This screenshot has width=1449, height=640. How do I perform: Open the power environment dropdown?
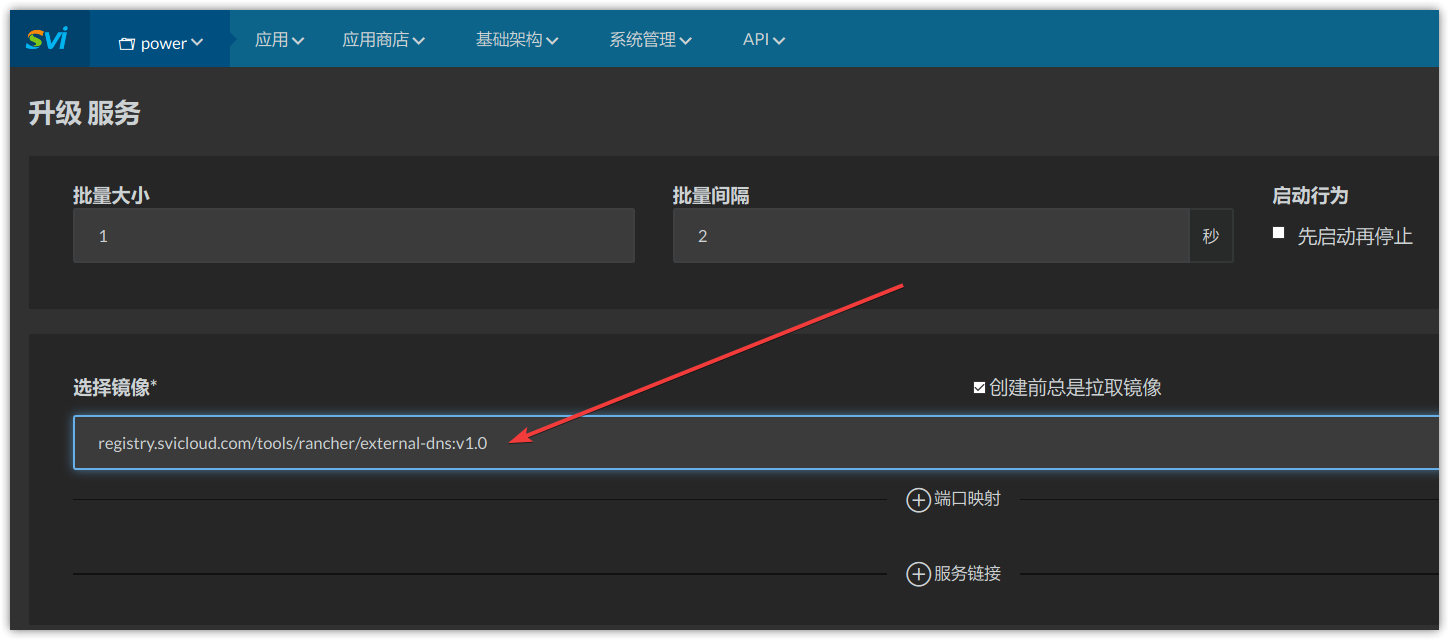[x=160, y=42]
